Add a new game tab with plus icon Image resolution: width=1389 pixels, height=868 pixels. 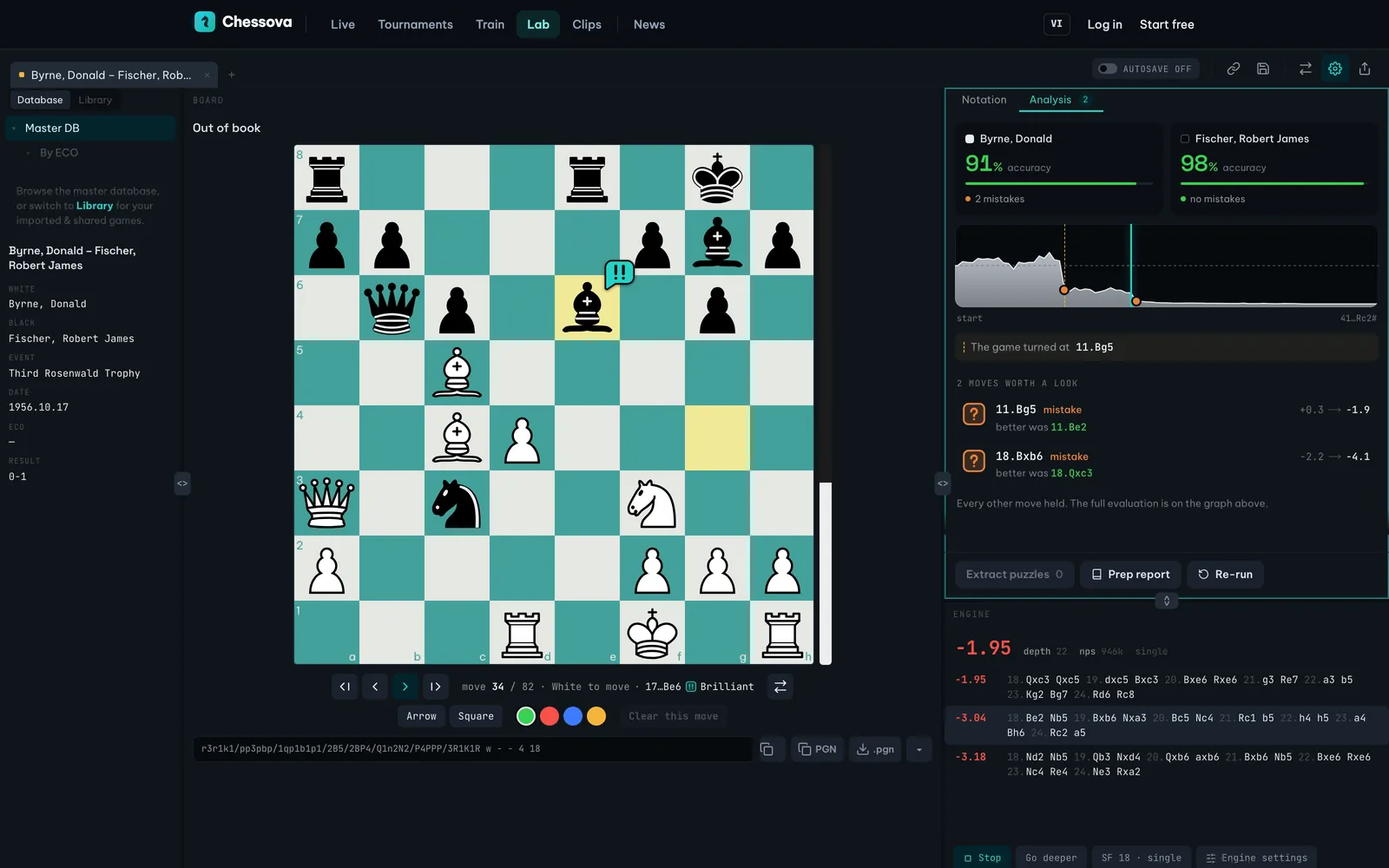232,76
